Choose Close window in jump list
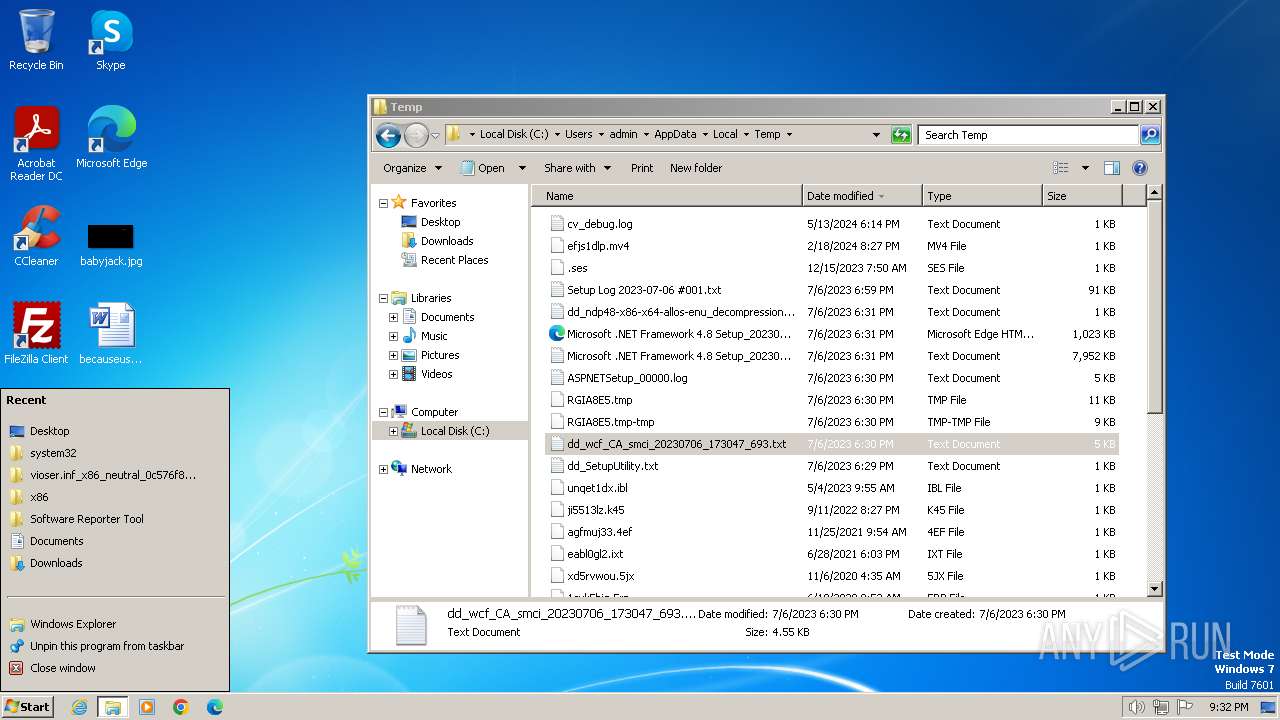1280x720 pixels. tap(115, 668)
